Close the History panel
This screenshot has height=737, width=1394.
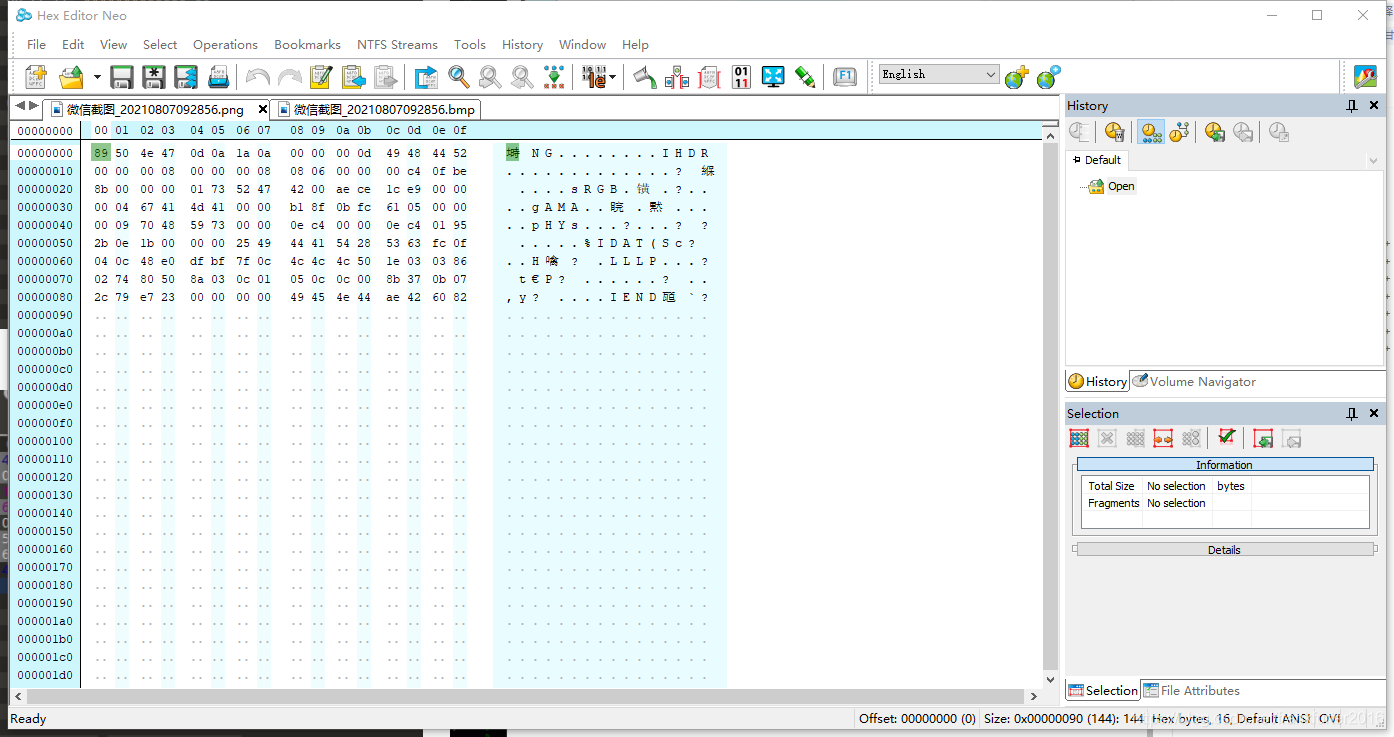point(1374,106)
